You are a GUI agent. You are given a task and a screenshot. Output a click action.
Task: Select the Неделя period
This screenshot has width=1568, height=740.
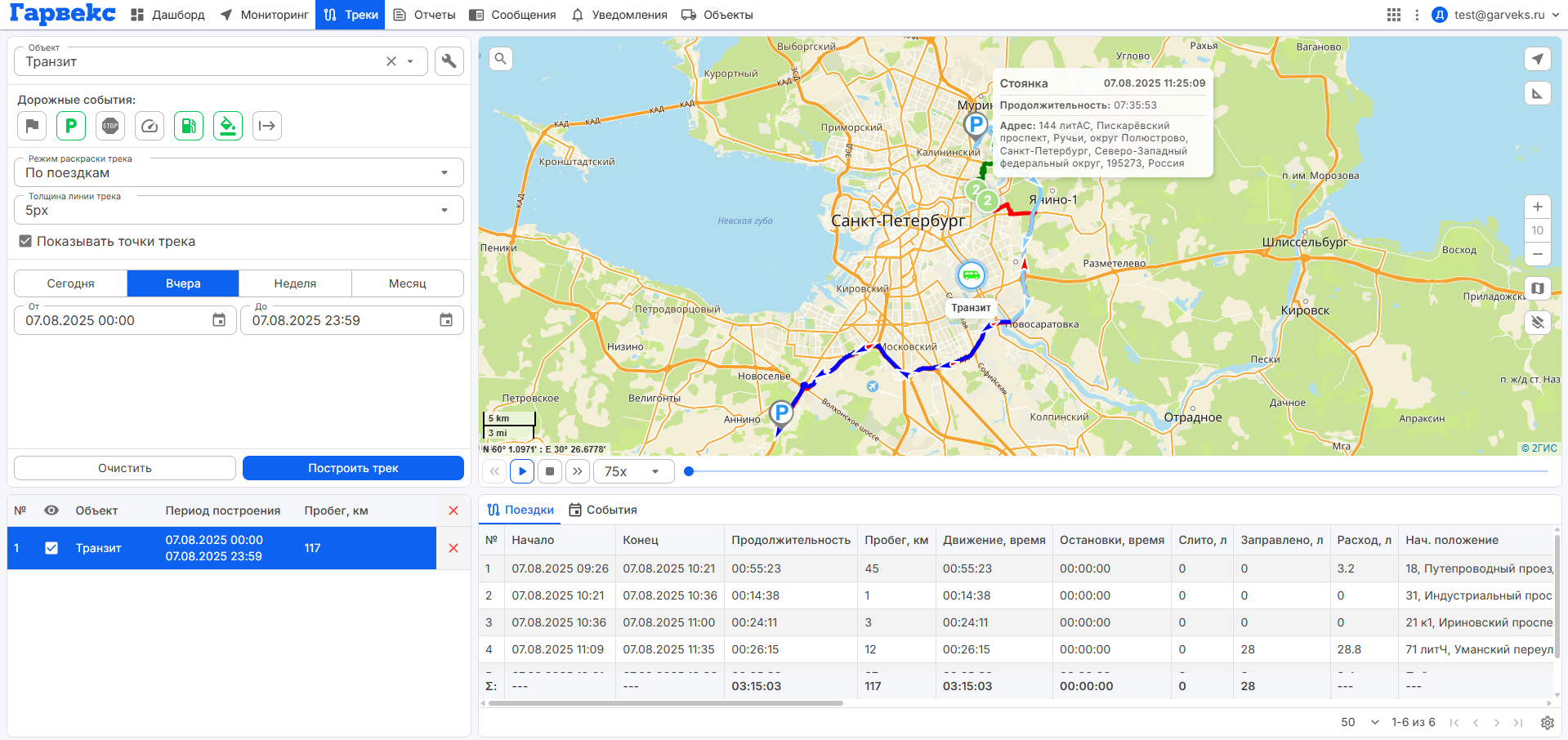295,283
